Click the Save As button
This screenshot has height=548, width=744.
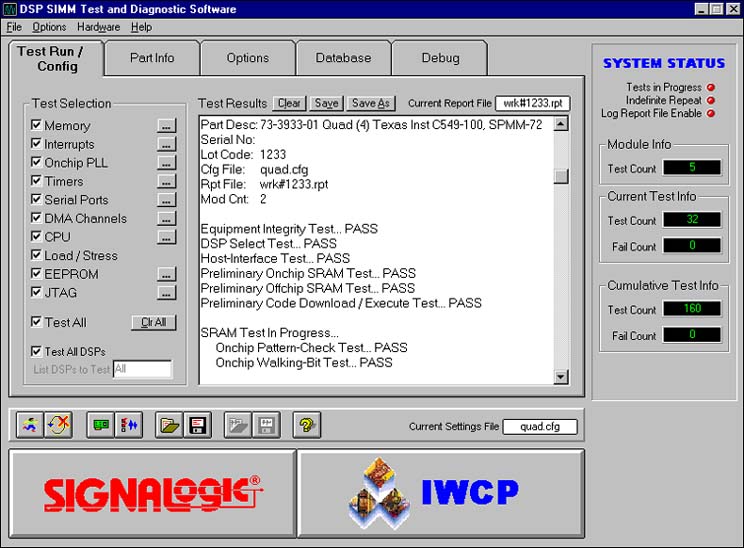[x=371, y=103]
